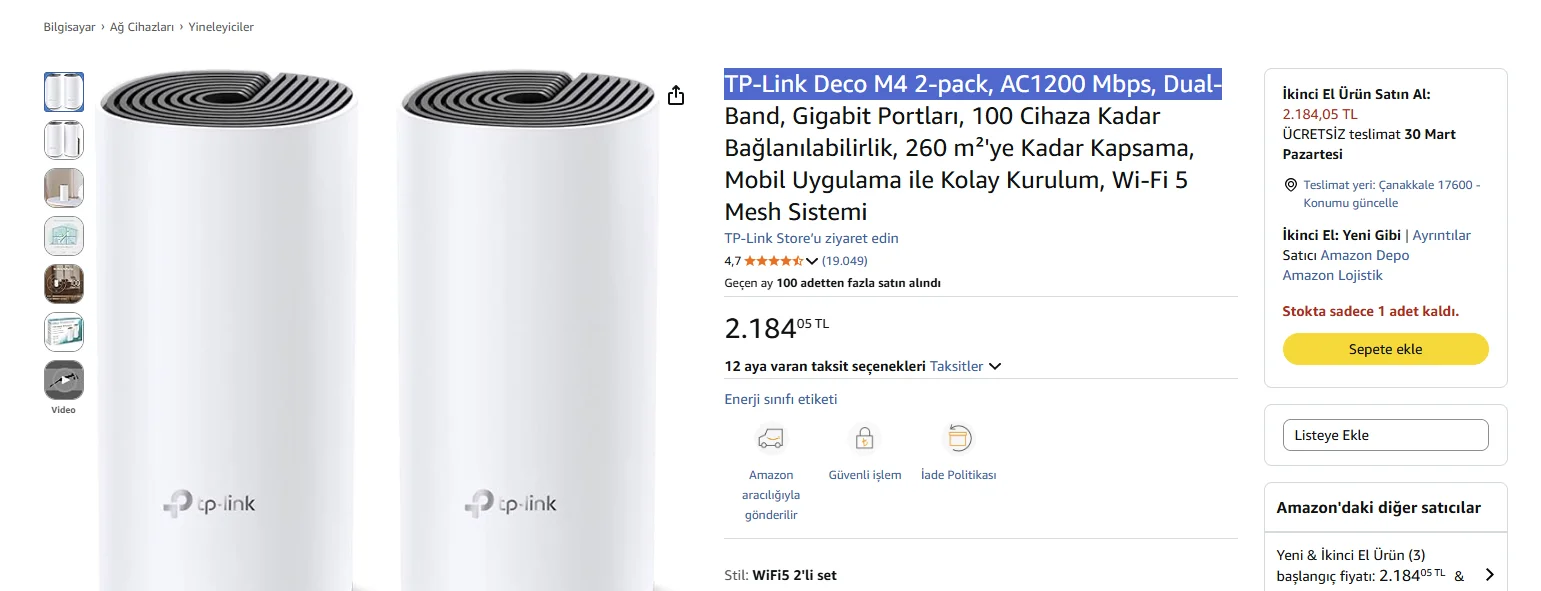This screenshot has width=1541, height=591.
Task: Click the star rating icons
Action: point(773,261)
